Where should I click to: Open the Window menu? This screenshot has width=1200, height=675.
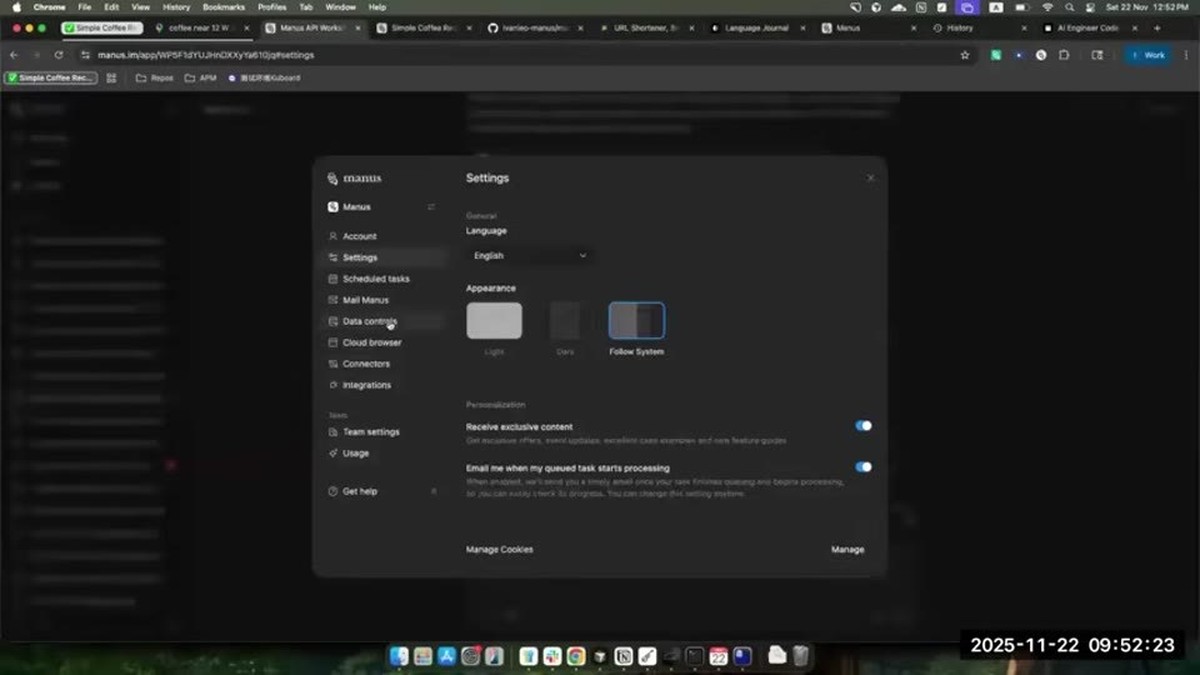340,7
